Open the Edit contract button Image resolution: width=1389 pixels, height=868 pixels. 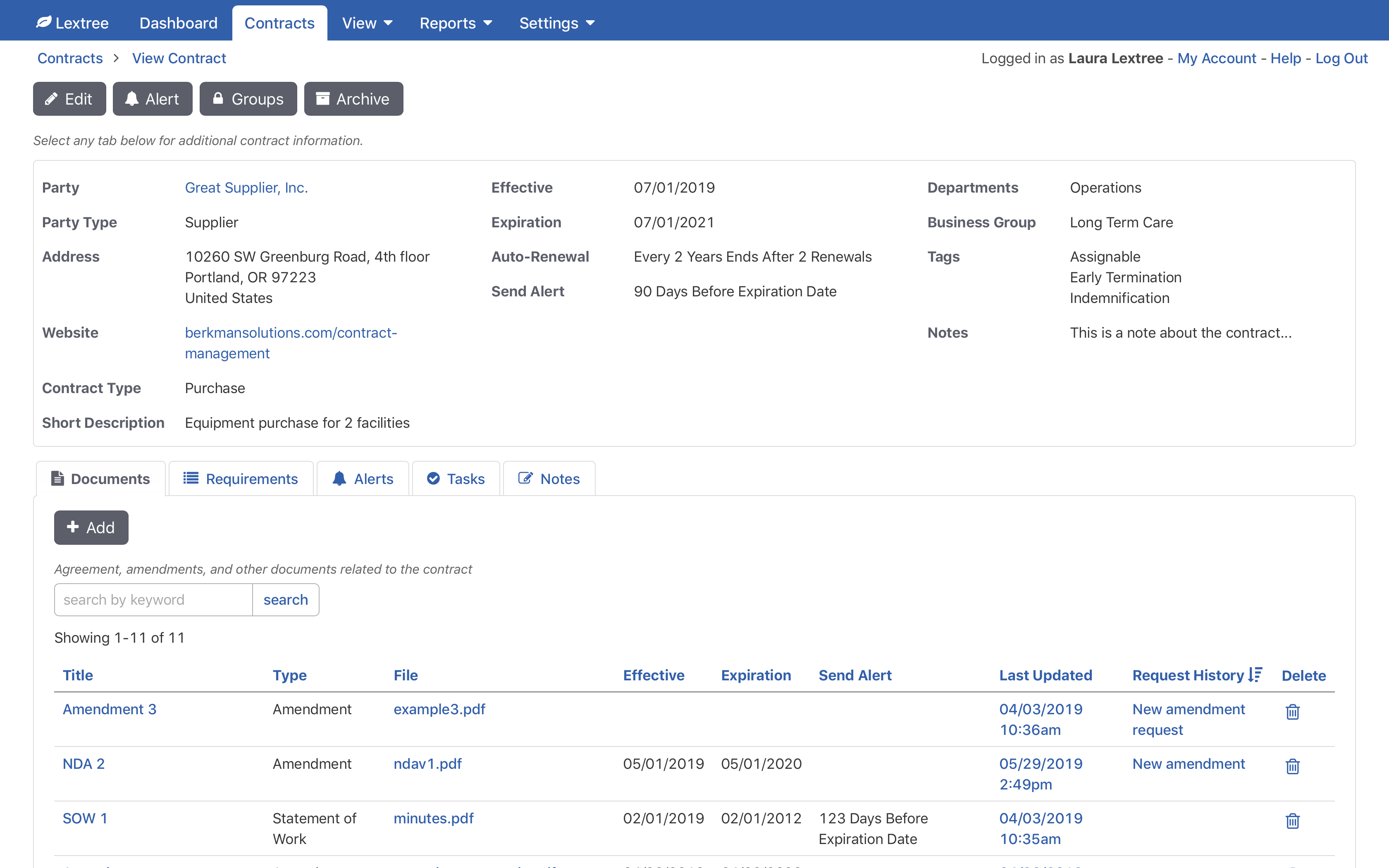click(69, 99)
